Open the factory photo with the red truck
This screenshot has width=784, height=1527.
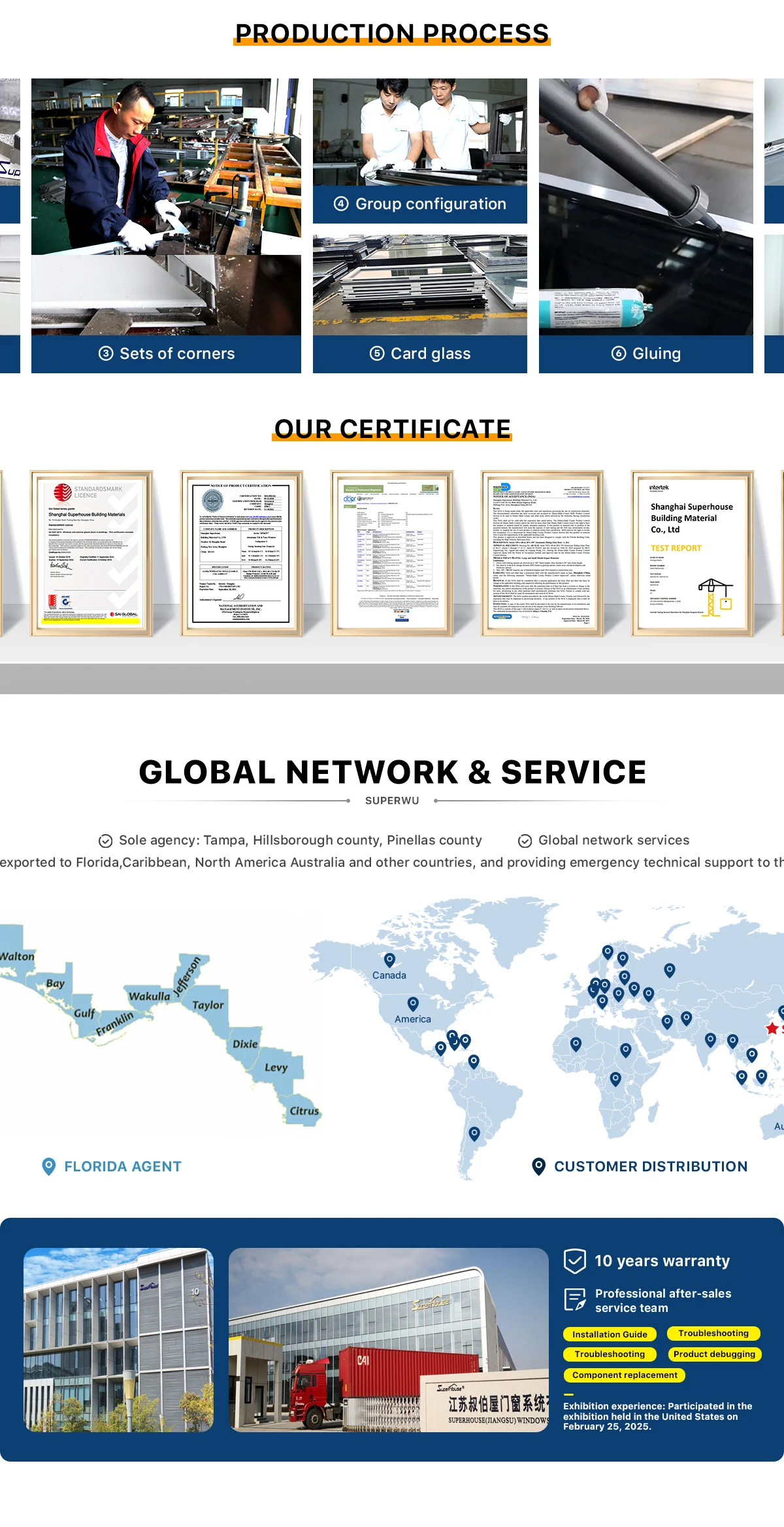tap(388, 1339)
